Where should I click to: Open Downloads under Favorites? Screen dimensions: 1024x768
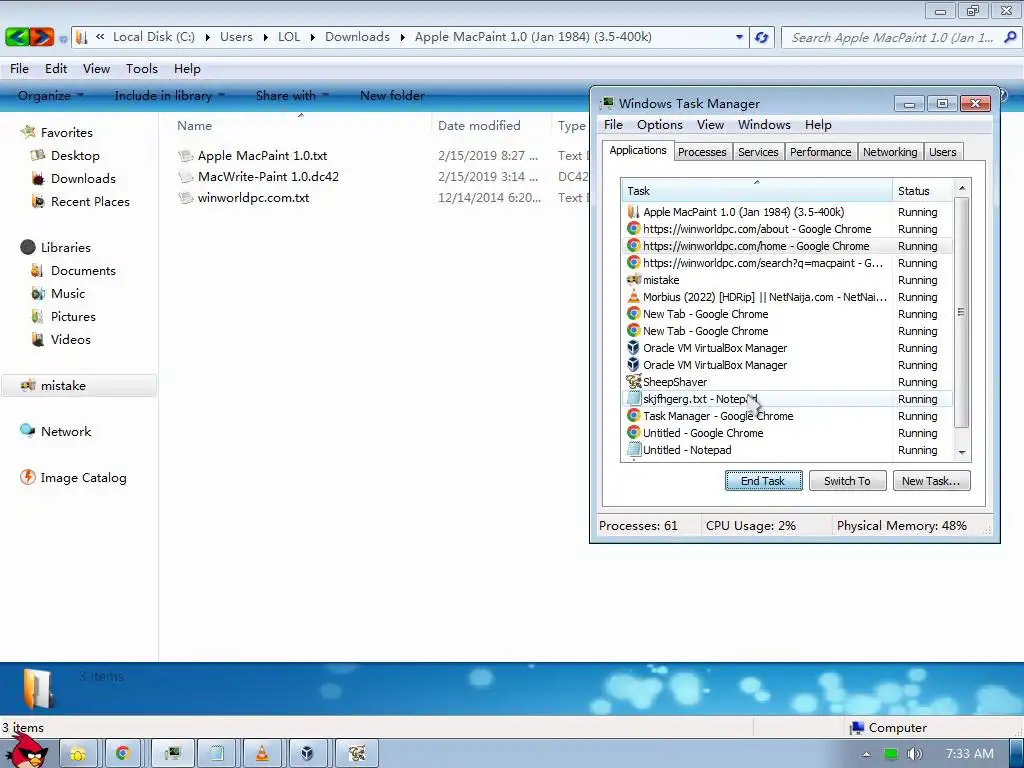[x=82, y=178]
